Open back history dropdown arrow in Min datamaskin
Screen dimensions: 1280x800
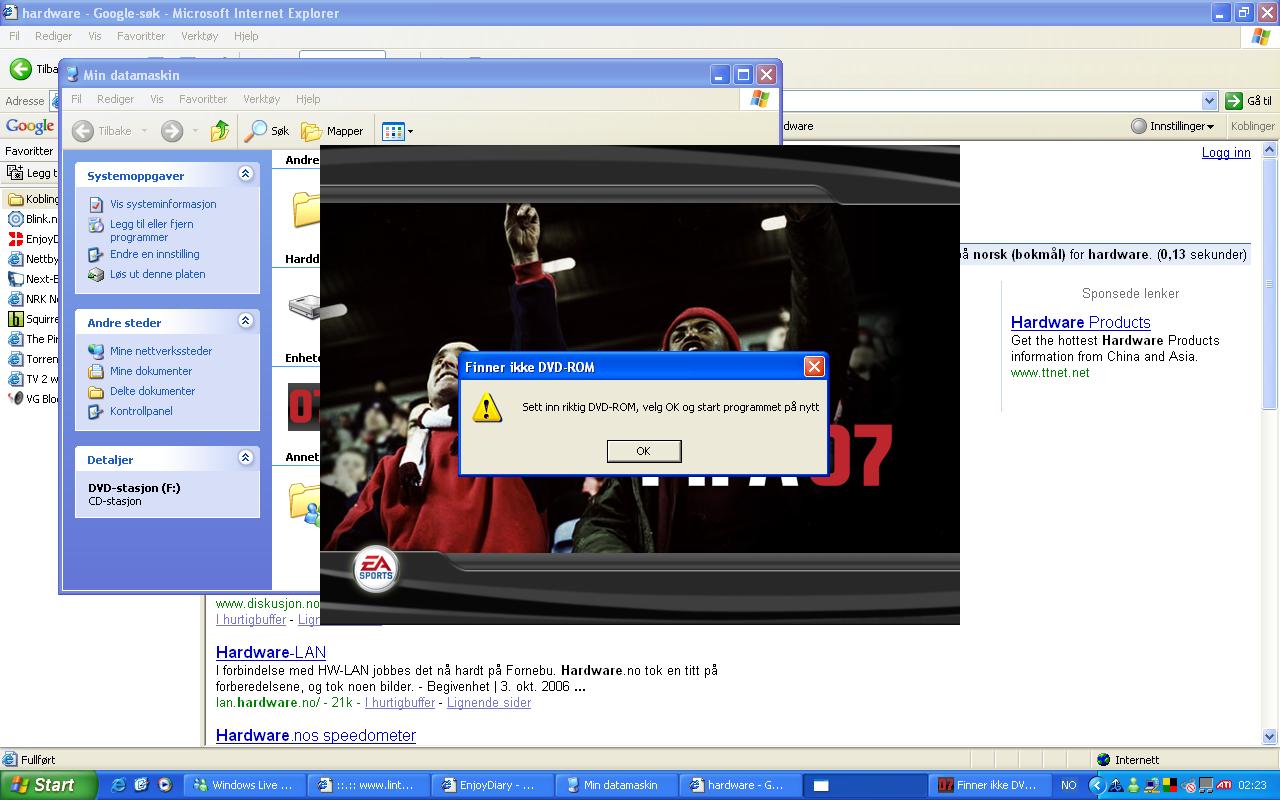pyautogui.click(x=144, y=131)
